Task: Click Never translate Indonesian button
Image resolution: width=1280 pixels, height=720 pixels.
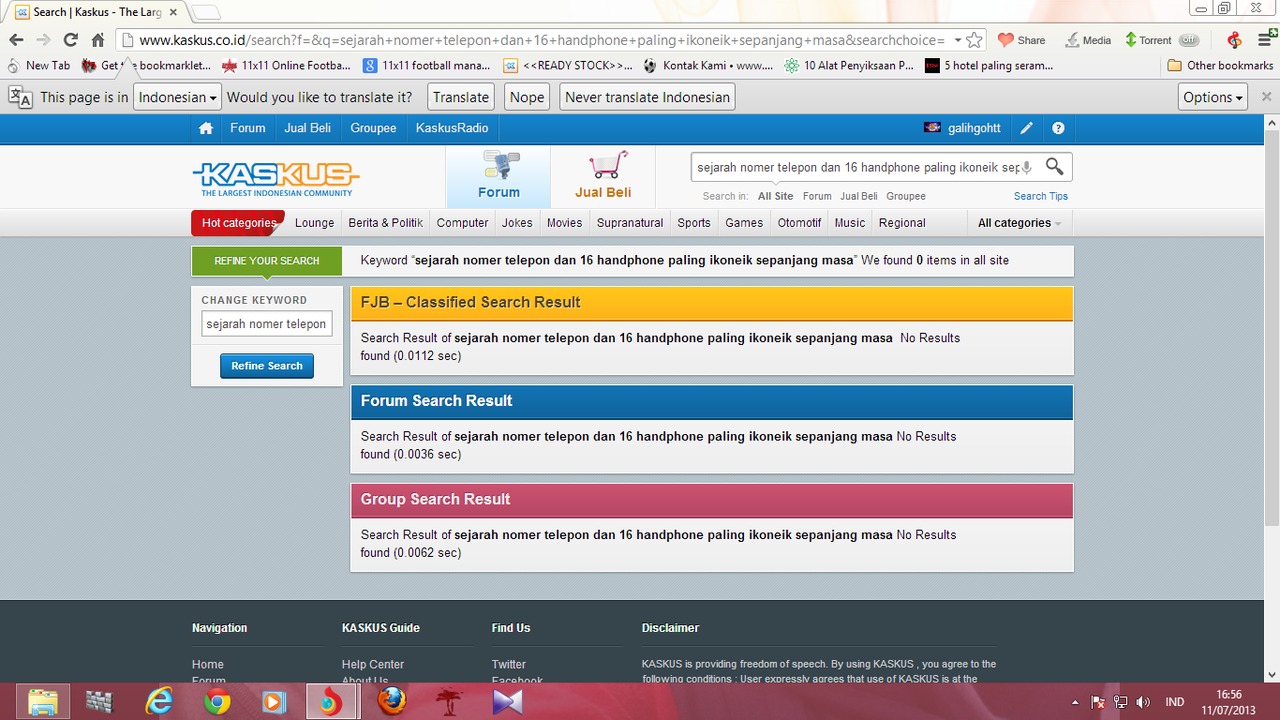Action: coord(647,97)
